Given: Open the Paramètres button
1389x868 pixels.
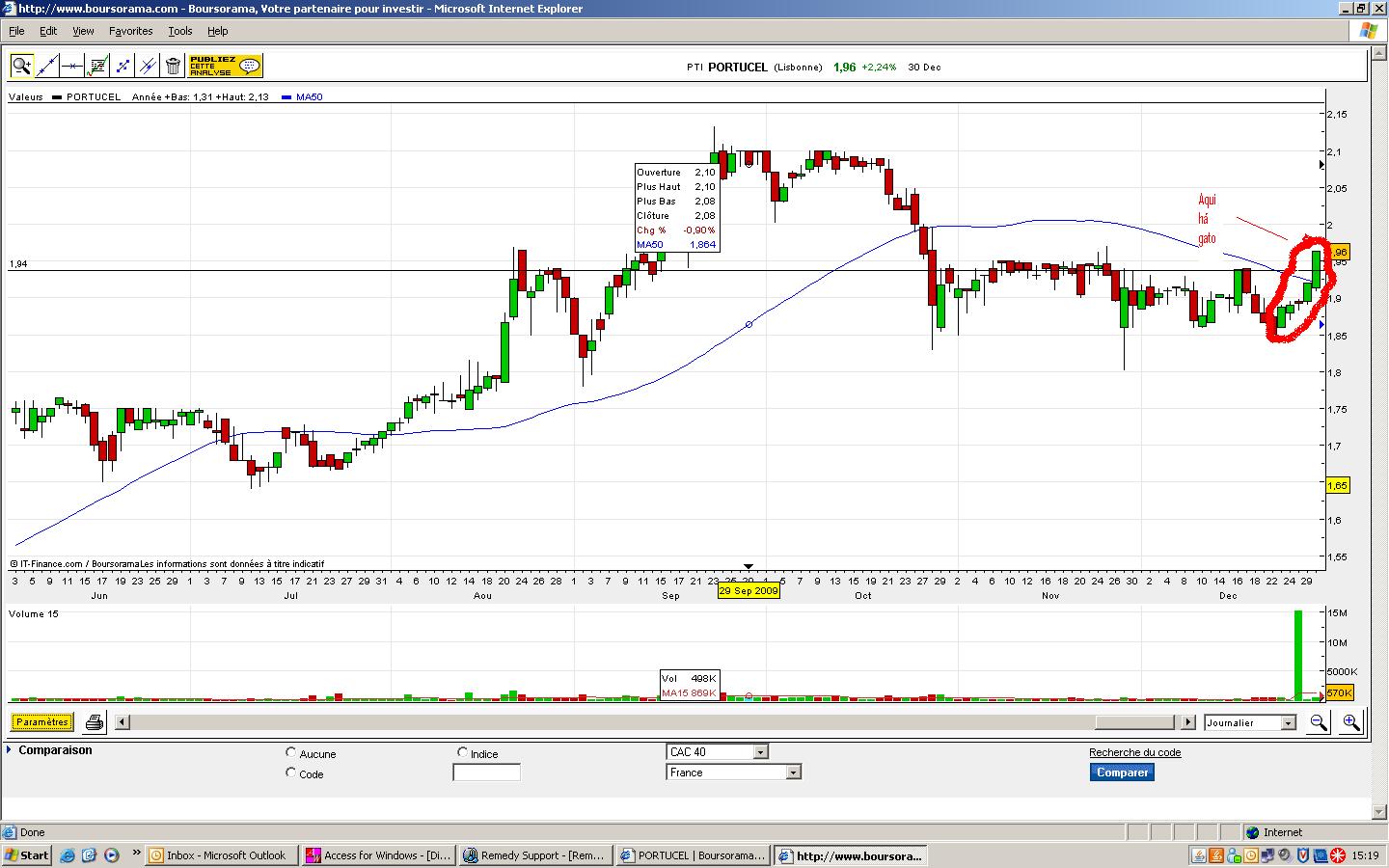Looking at the screenshot, I should coord(41,721).
